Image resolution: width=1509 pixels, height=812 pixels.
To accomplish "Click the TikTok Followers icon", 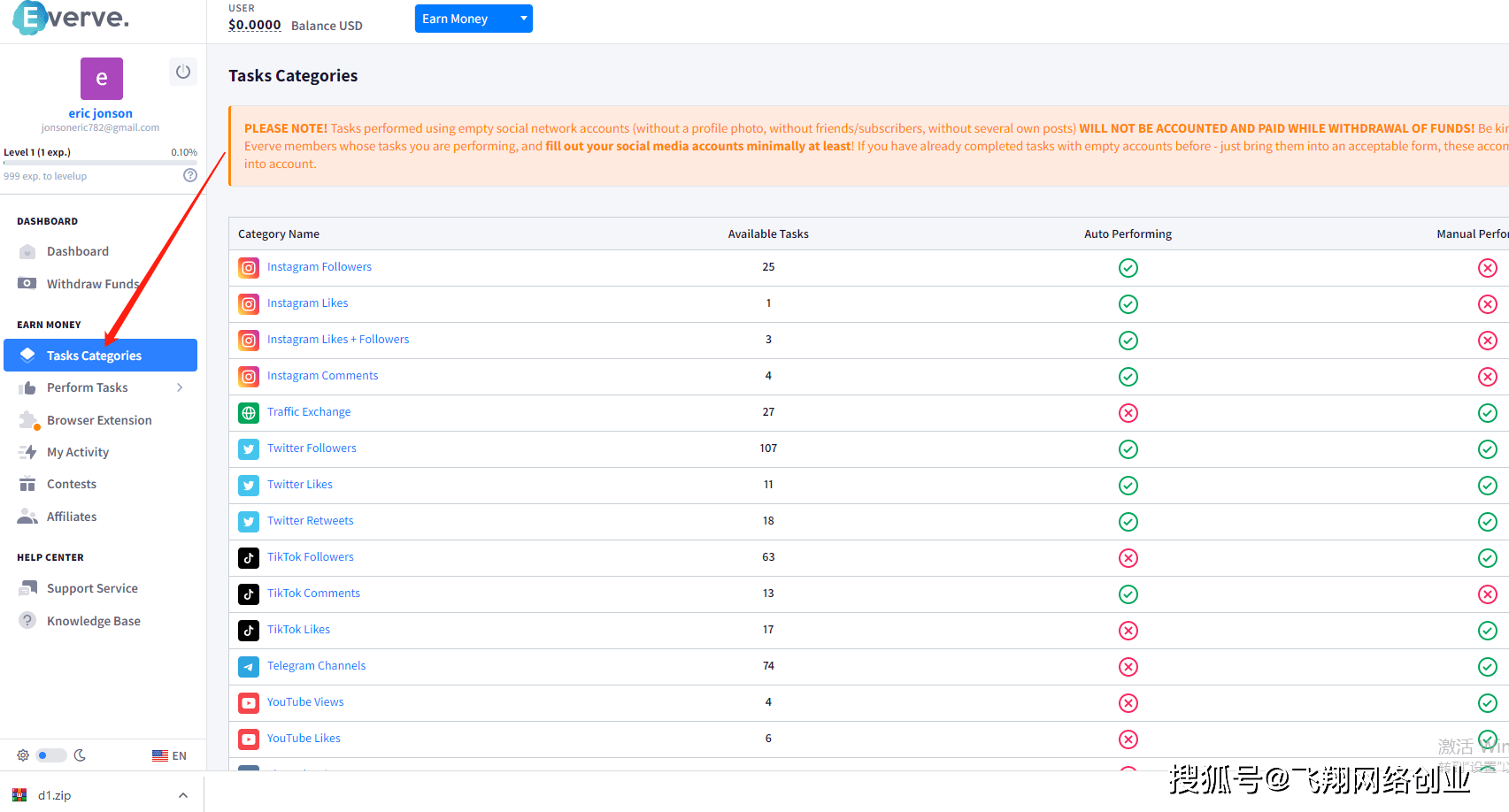I will coord(249,557).
